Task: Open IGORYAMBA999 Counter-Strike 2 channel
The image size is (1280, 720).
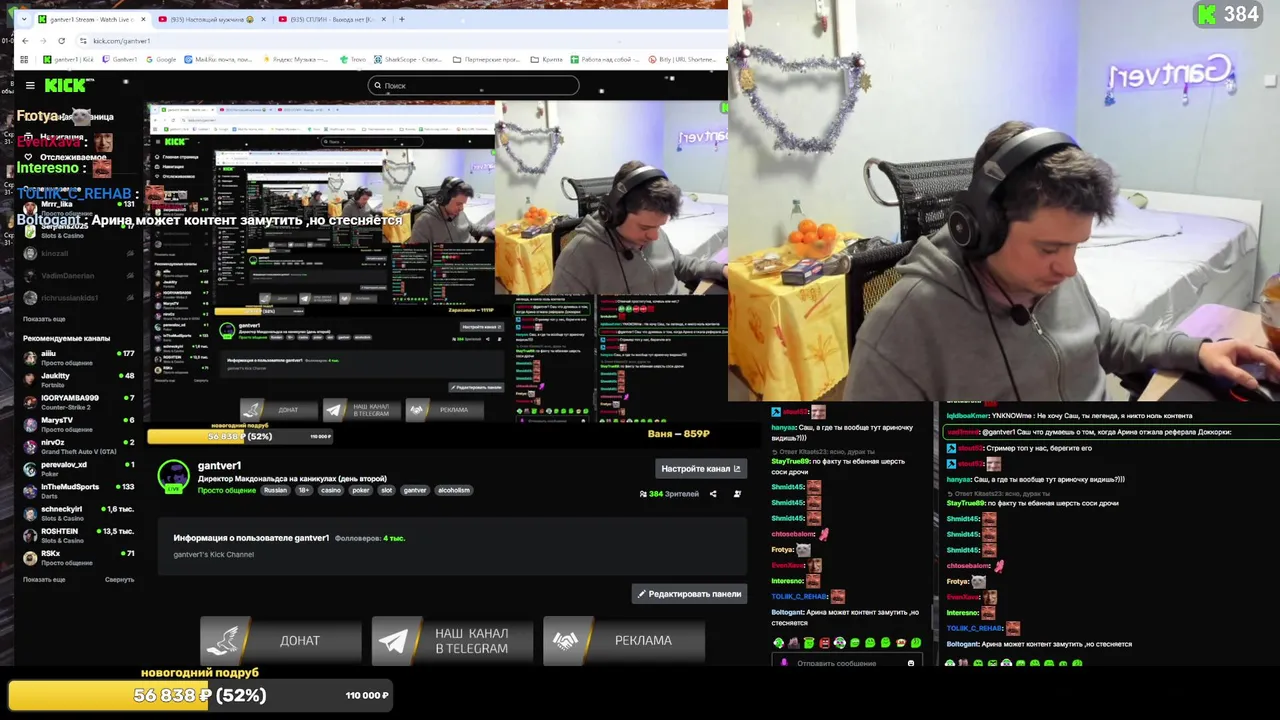Action: point(78,401)
